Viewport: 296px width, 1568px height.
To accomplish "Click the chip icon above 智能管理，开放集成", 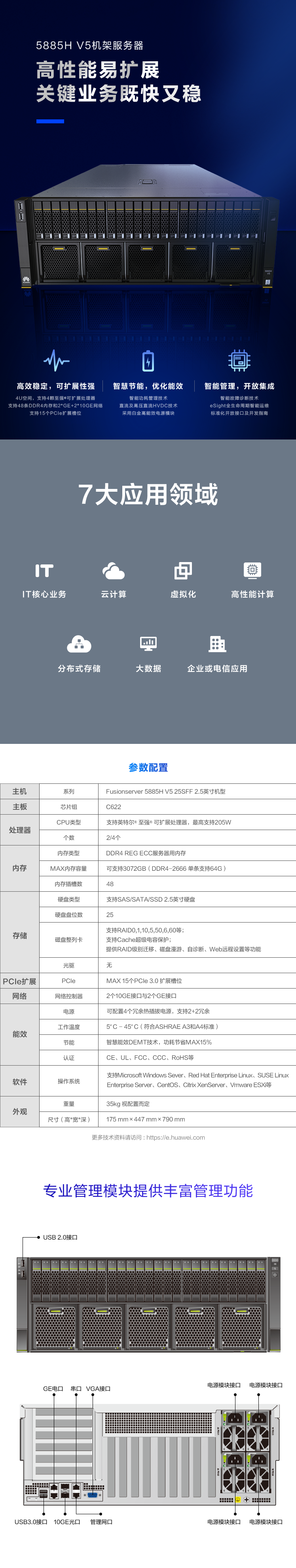I will (x=239, y=360).
